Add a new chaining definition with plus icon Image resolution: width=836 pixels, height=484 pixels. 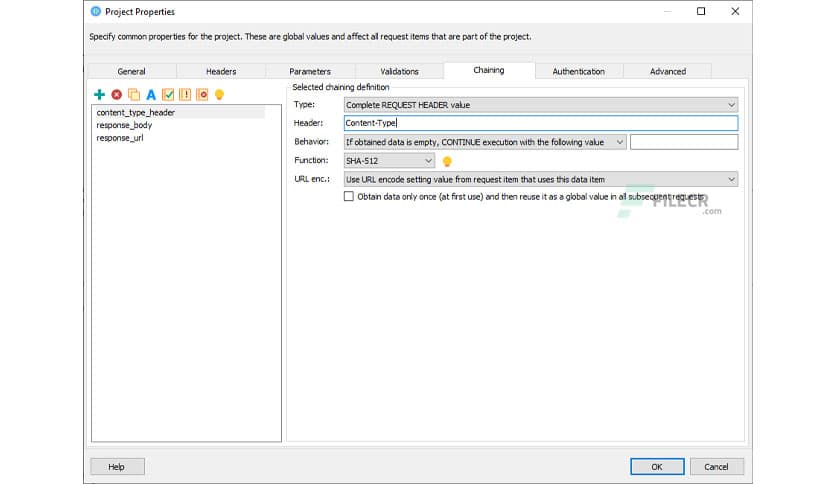[x=99, y=94]
